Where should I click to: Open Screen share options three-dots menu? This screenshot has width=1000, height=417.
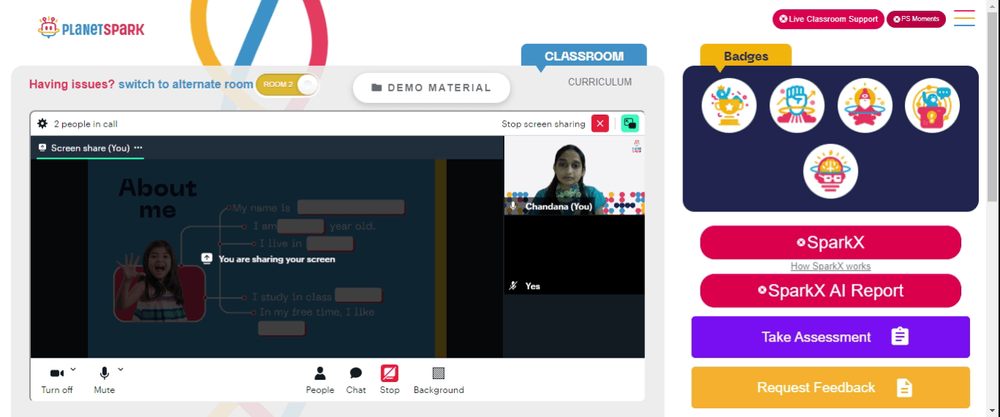point(138,148)
